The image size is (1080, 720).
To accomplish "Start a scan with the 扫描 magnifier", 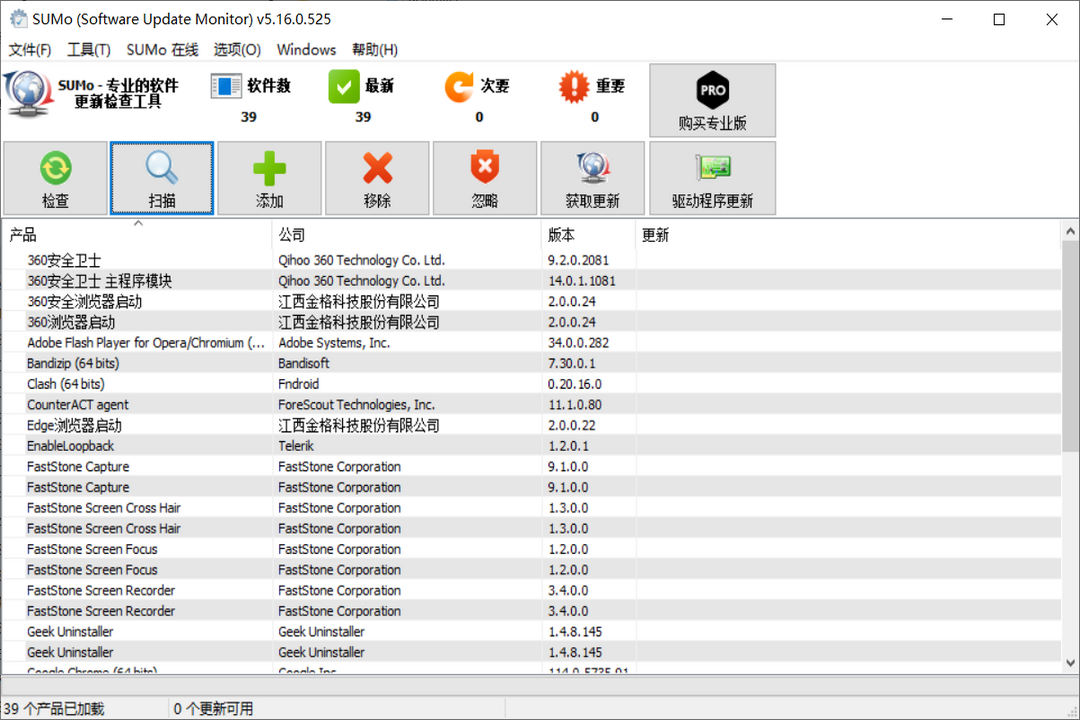I will [x=162, y=168].
